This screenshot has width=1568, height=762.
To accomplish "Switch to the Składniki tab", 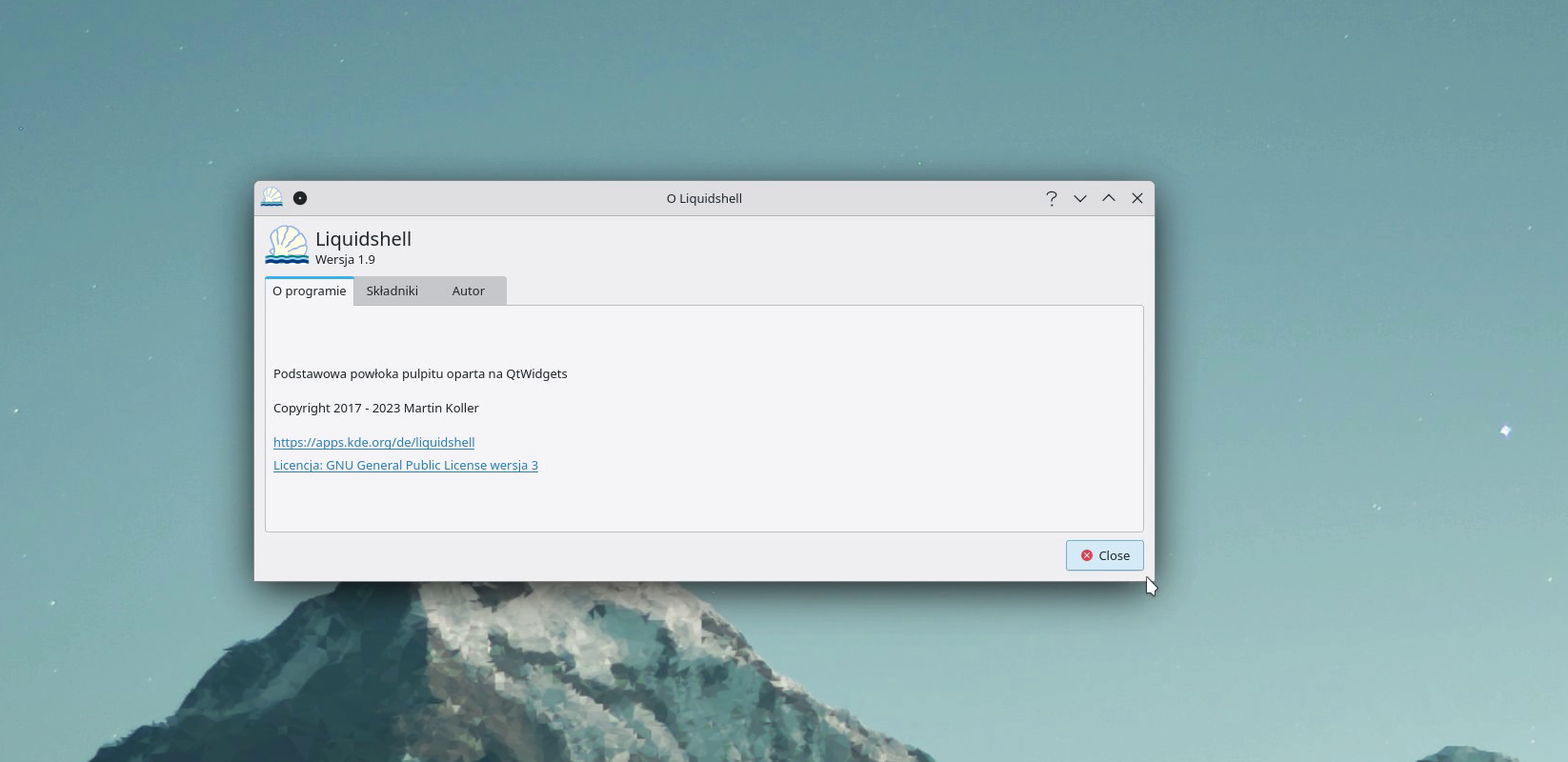I will click(392, 291).
